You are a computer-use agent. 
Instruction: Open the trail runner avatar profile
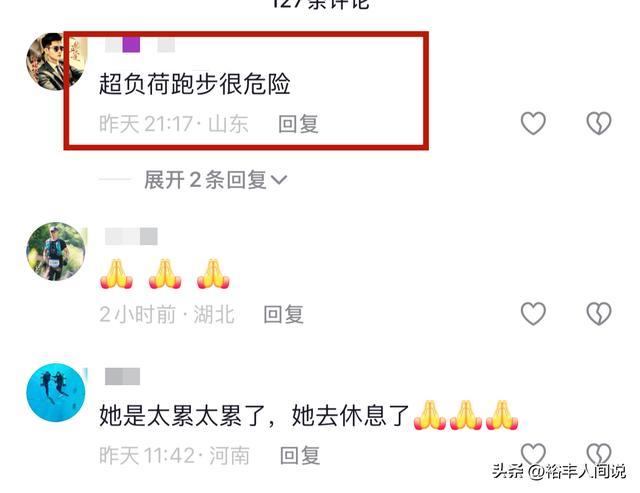point(56,251)
